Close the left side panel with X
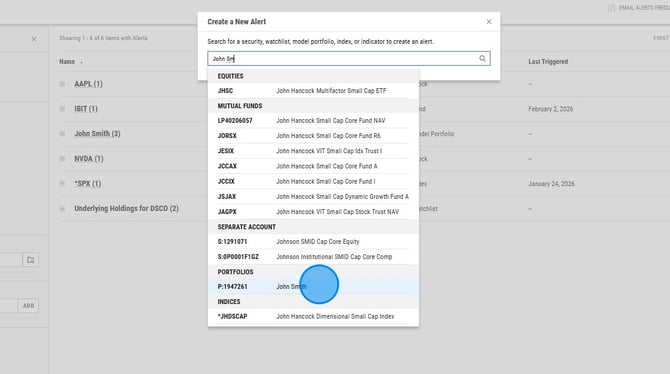Viewport: 670px width, 374px height. [x=34, y=39]
